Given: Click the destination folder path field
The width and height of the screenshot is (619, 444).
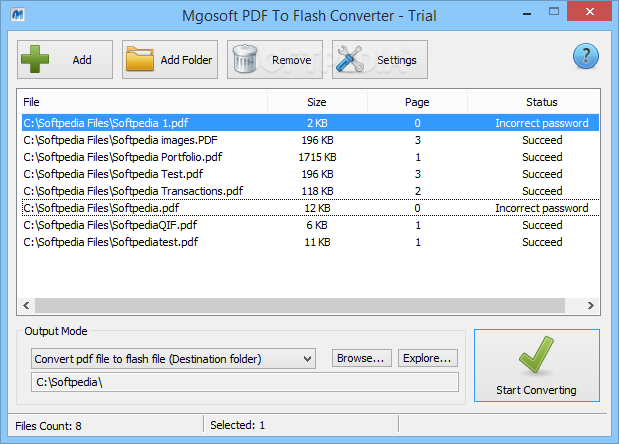Looking at the screenshot, I should coord(245,382).
